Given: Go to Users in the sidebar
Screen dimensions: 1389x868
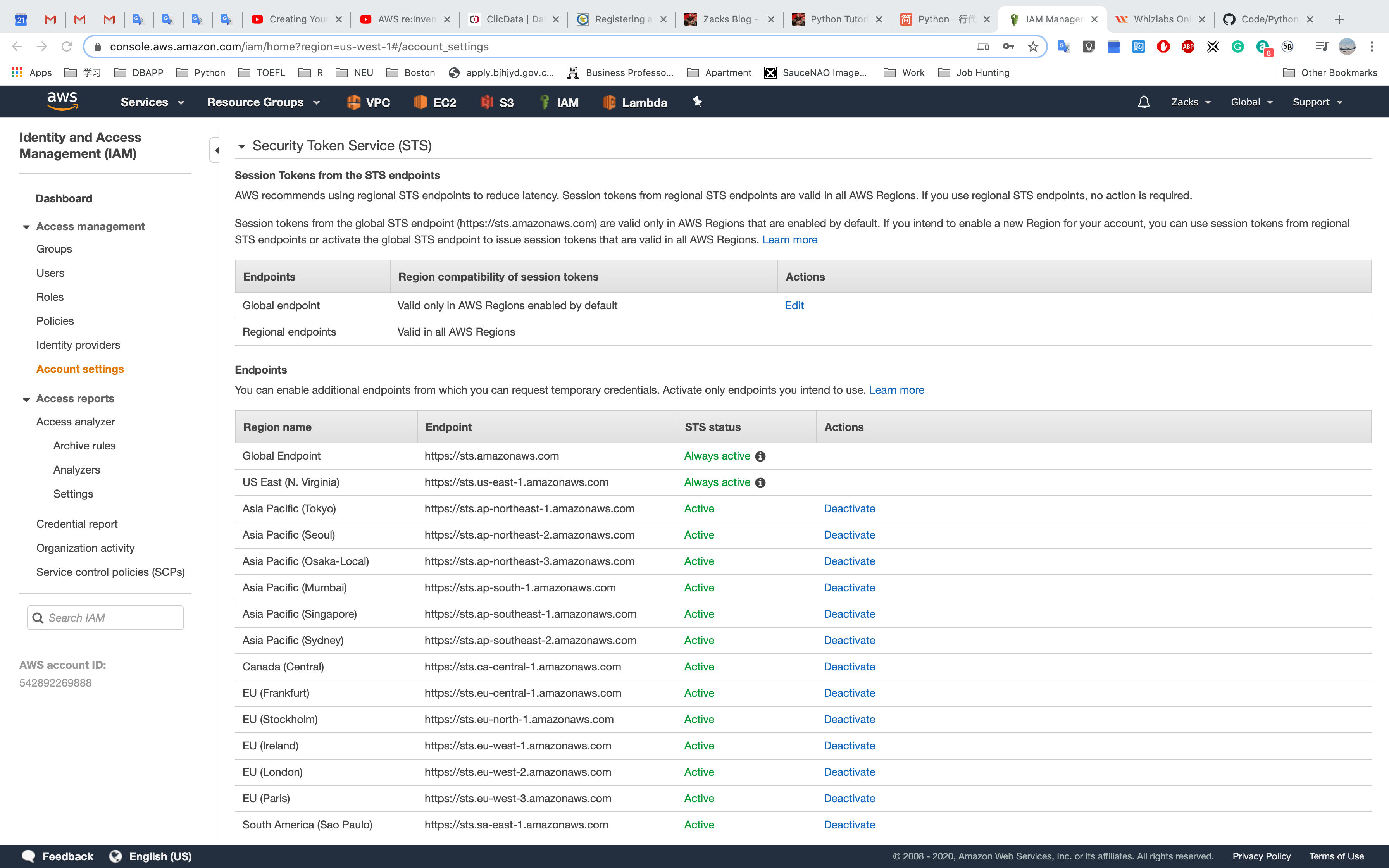Looking at the screenshot, I should click(50, 273).
